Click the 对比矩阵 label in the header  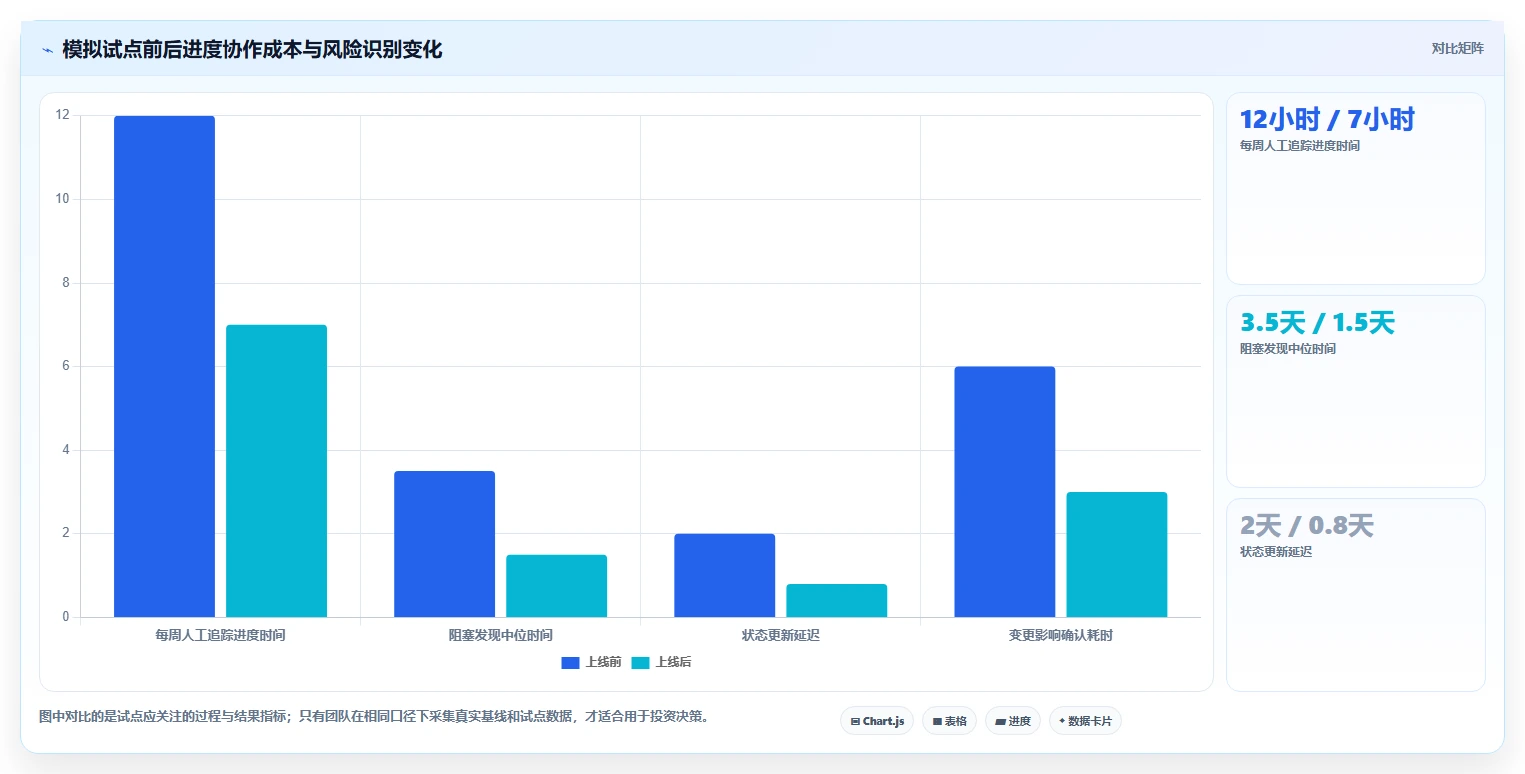[x=1458, y=48]
